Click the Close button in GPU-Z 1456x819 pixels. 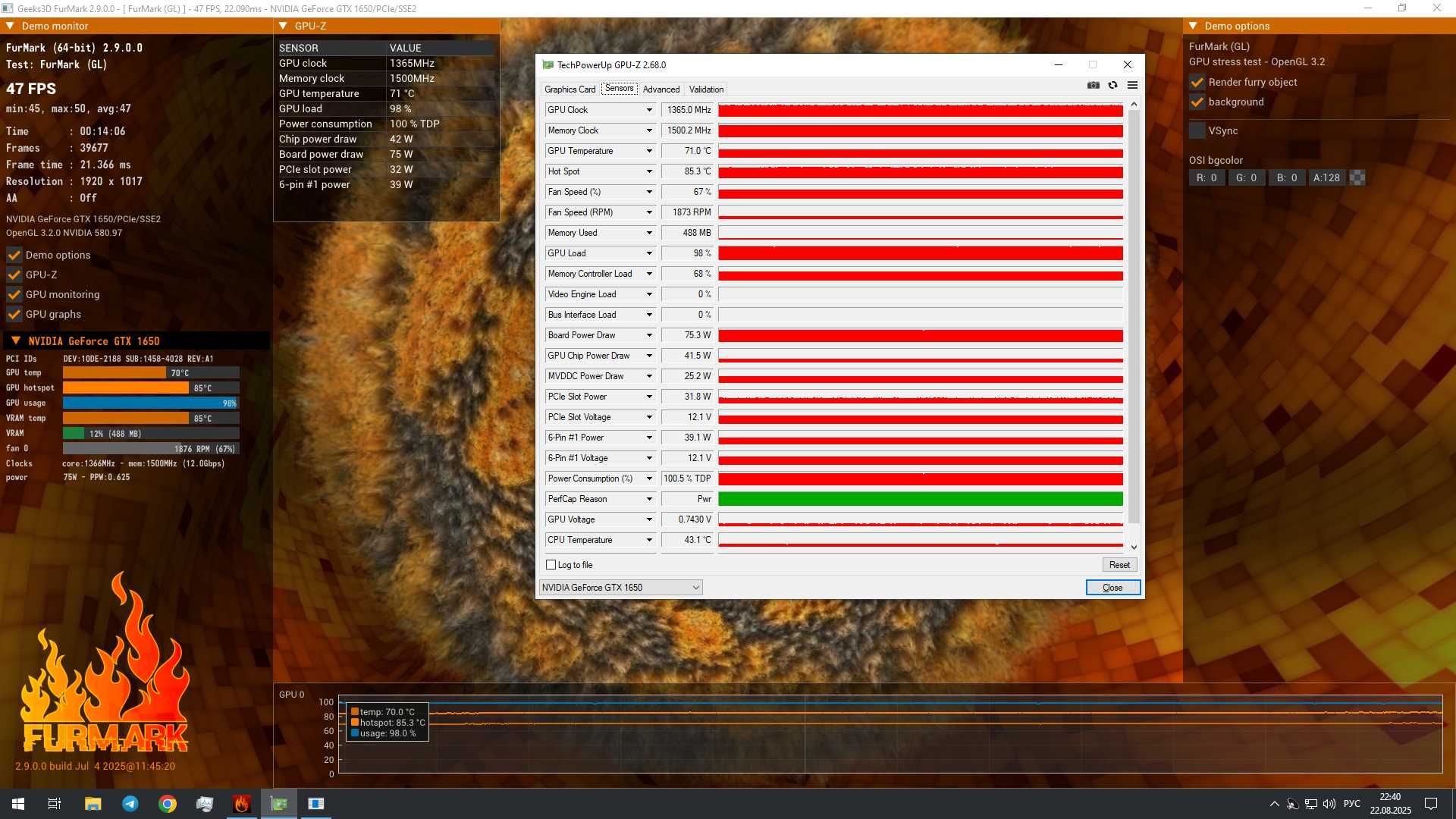coord(1112,588)
